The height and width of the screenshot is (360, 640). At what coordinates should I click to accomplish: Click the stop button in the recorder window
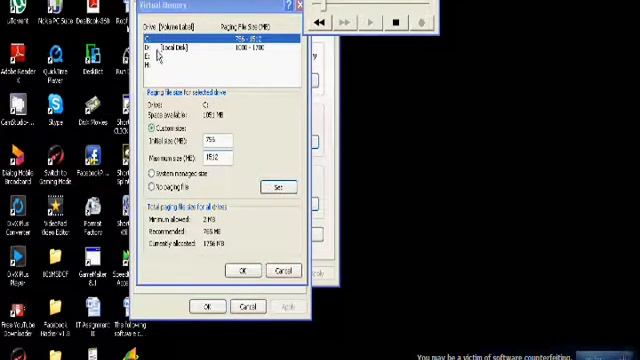click(x=396, y=22)
